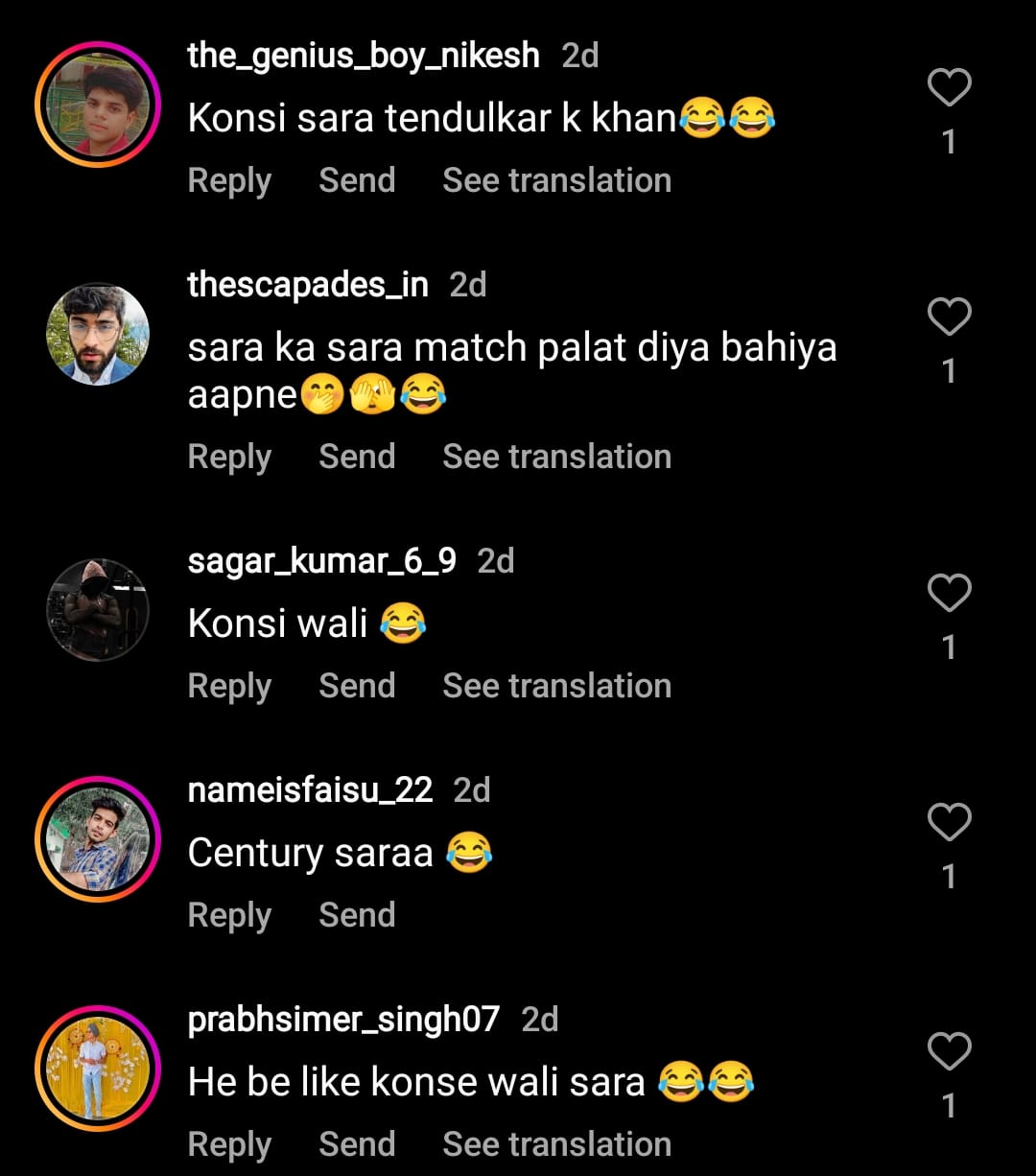The image size is (1036, 1176).
Task: Like the_genius_boy_nikesh's comment with the heart
Action: [x=949, y=89]
